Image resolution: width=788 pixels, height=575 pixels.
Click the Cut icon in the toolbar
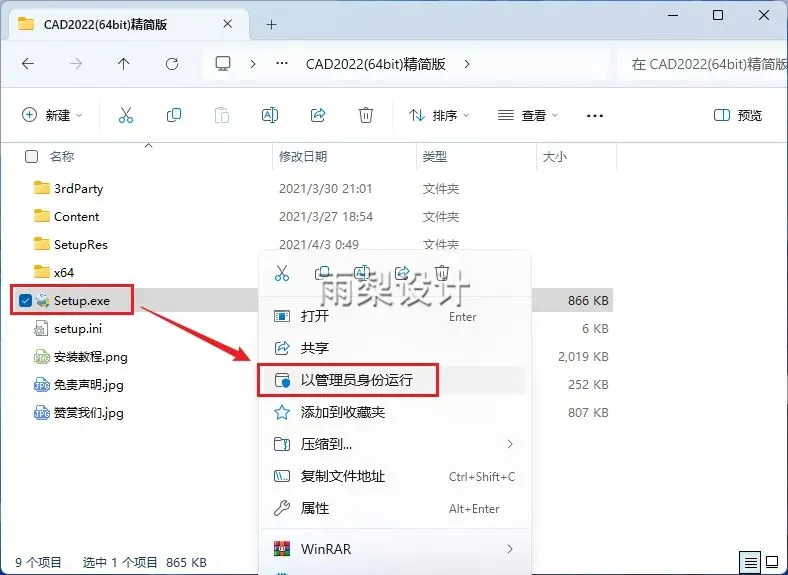[x=126, y=116]
